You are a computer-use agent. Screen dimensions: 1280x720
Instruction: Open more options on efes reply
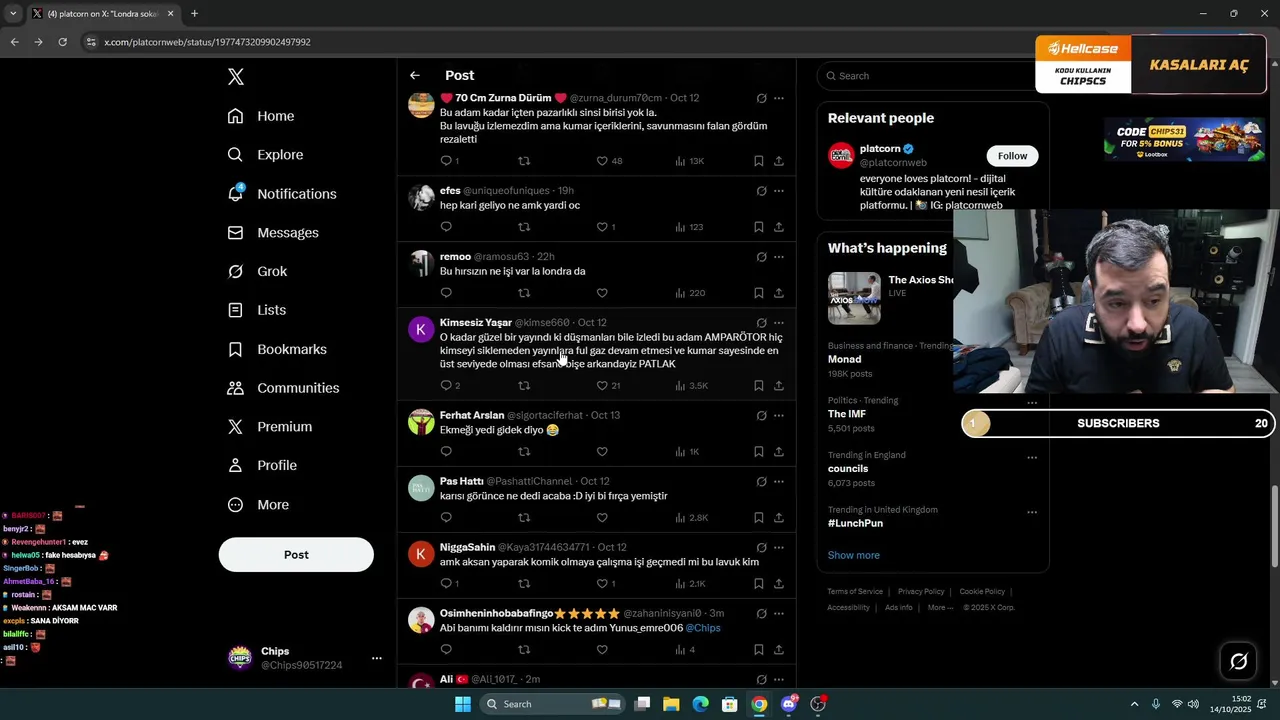click(779, 191)
